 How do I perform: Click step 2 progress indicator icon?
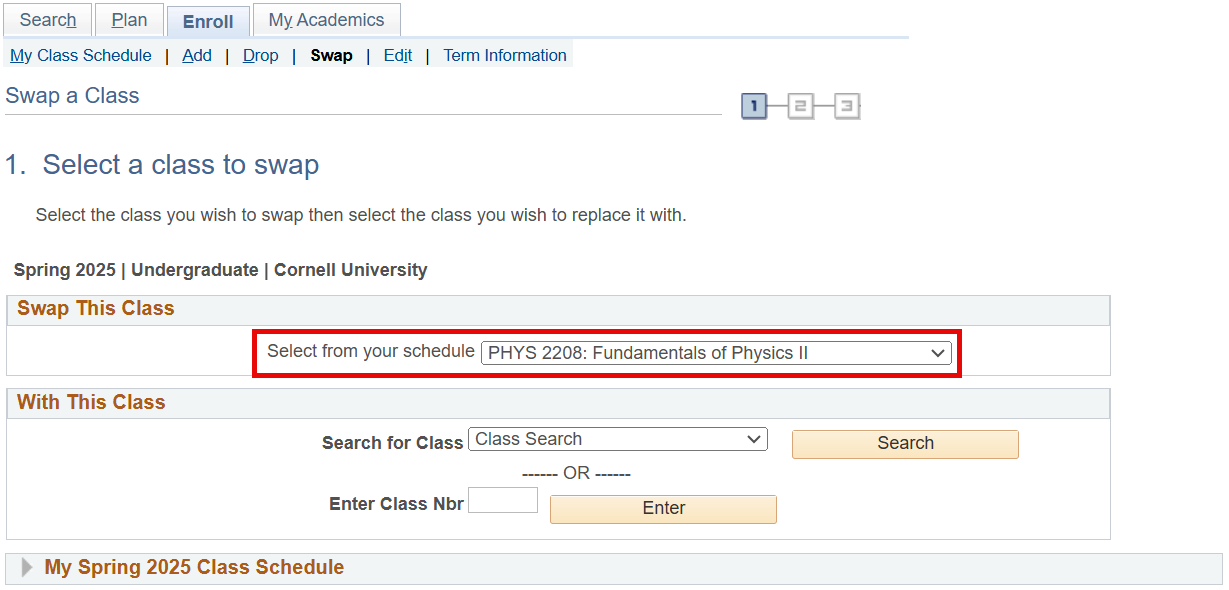click(801, 106)
